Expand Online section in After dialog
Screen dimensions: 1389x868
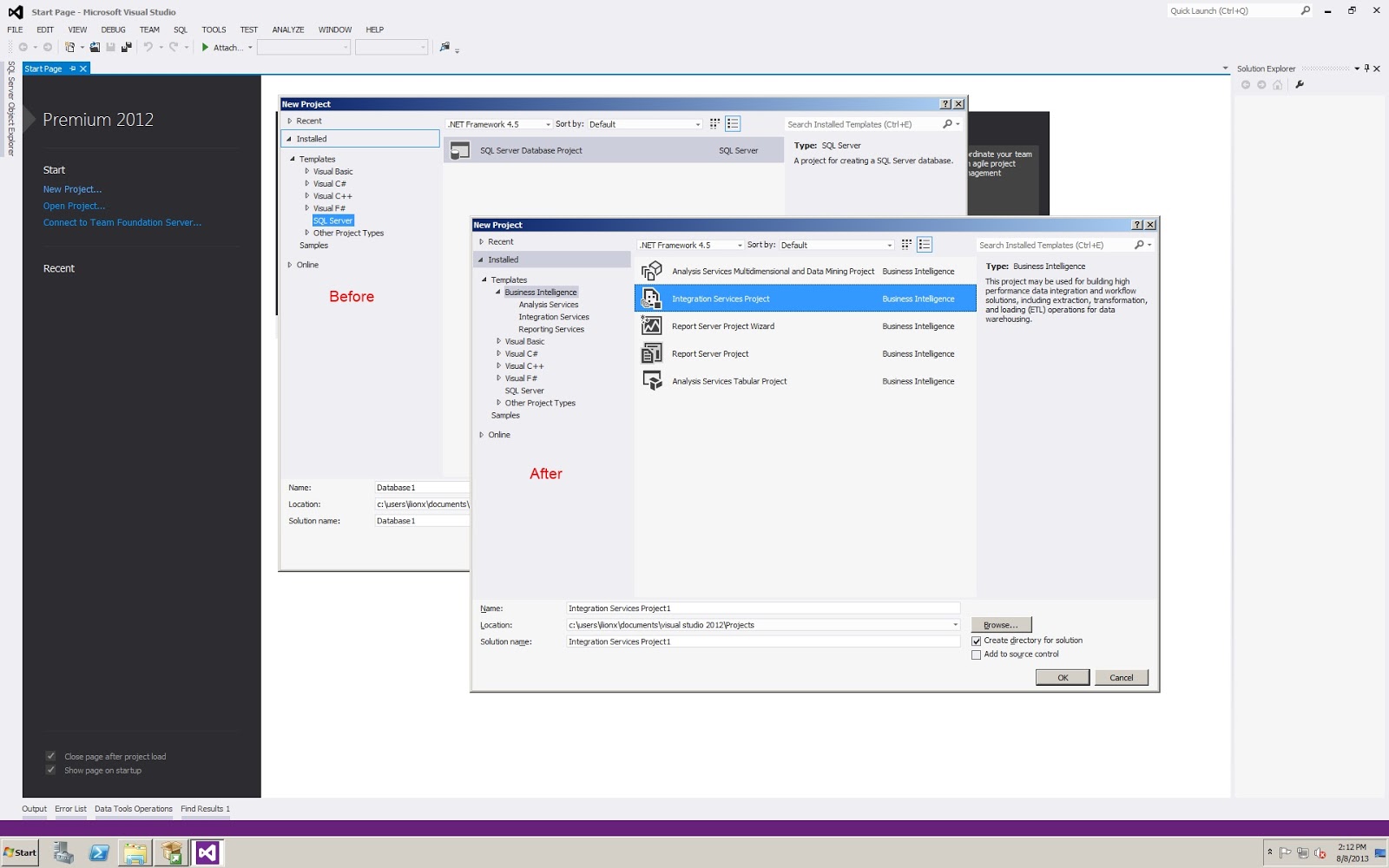[x=482, y=435]
